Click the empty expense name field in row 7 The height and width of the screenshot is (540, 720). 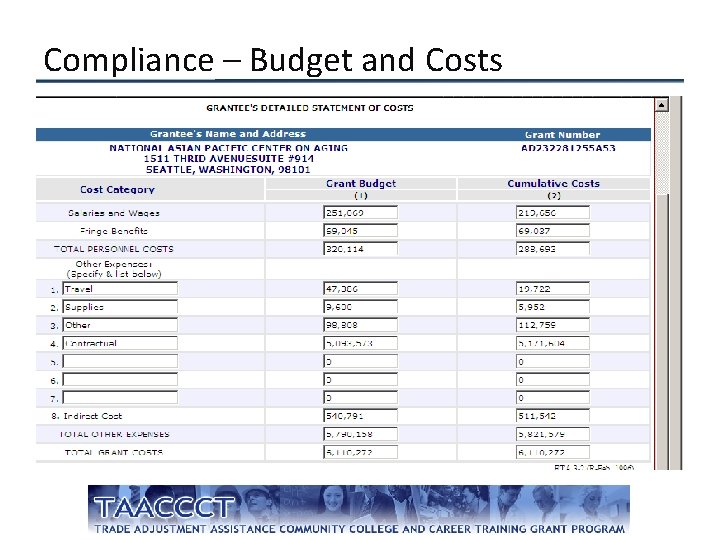click(120, 397)
